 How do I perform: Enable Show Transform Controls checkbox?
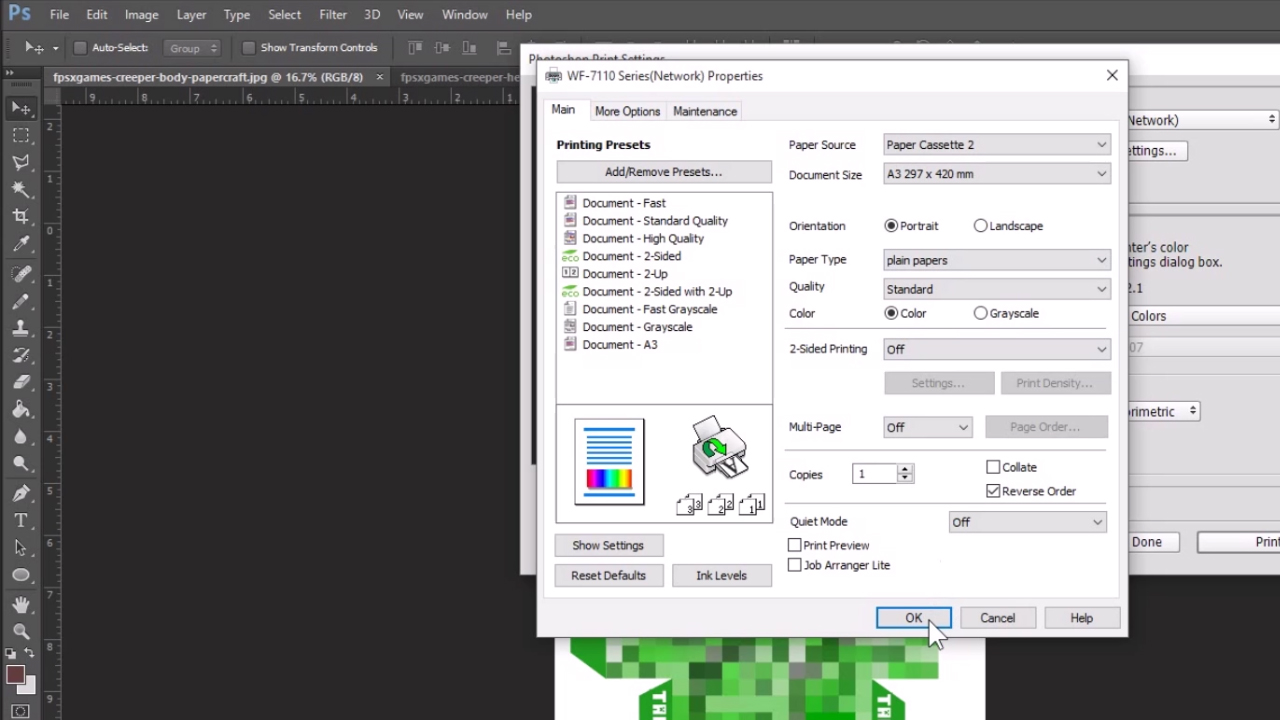tap(248, 48)
